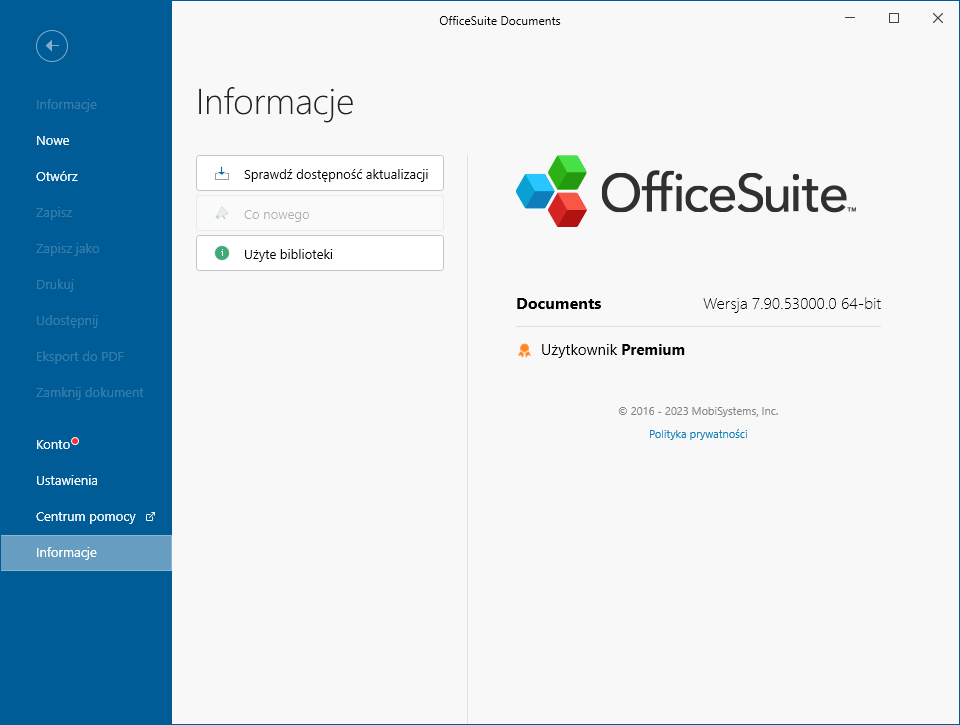The width and height of the screenshot is (960, 725).
Task: Open Ustawienia in the sidebar
Action: [x=67, y=481]
